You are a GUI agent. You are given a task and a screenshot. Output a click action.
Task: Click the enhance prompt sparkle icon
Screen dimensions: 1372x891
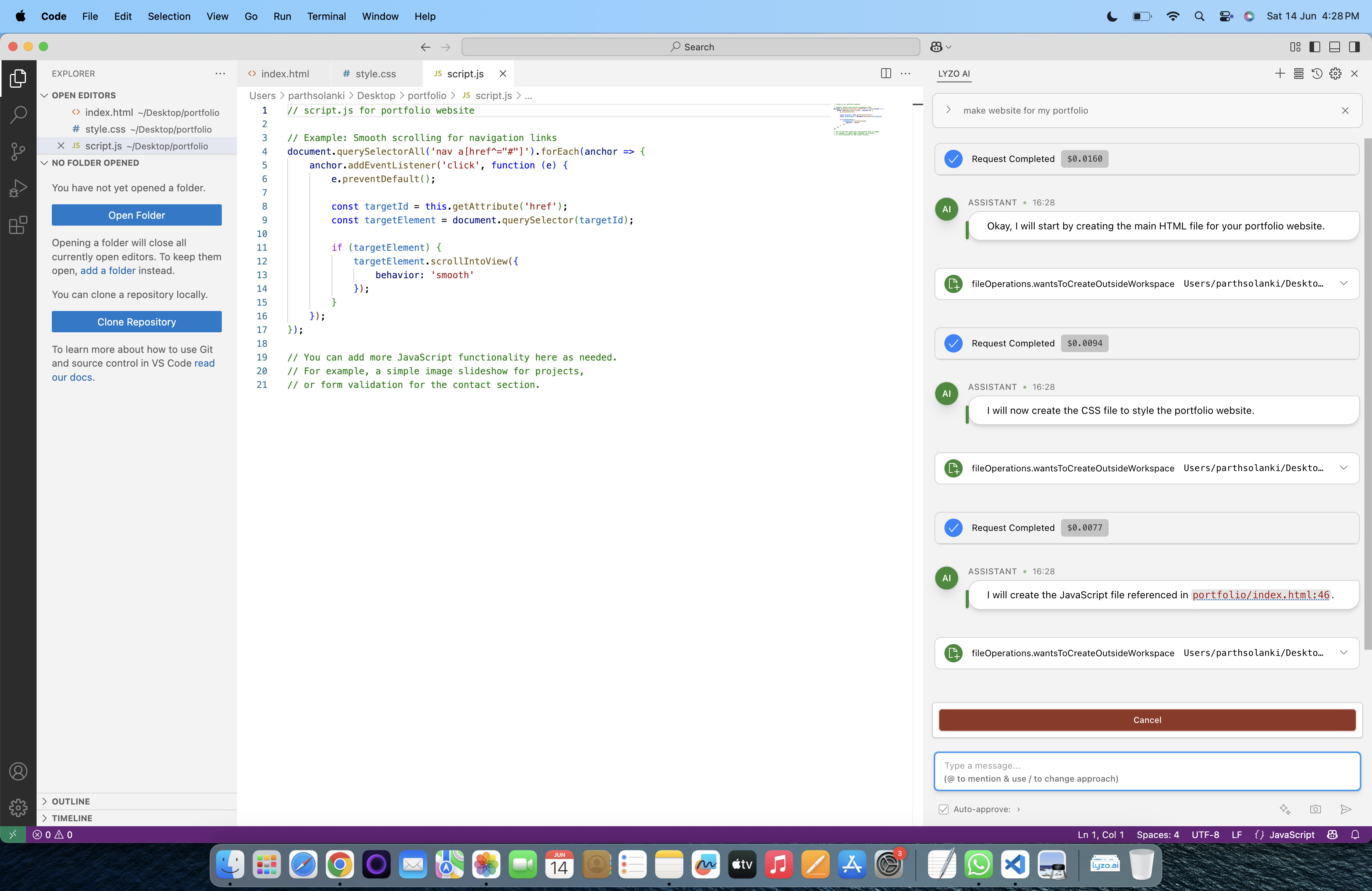coord(1285,809)
